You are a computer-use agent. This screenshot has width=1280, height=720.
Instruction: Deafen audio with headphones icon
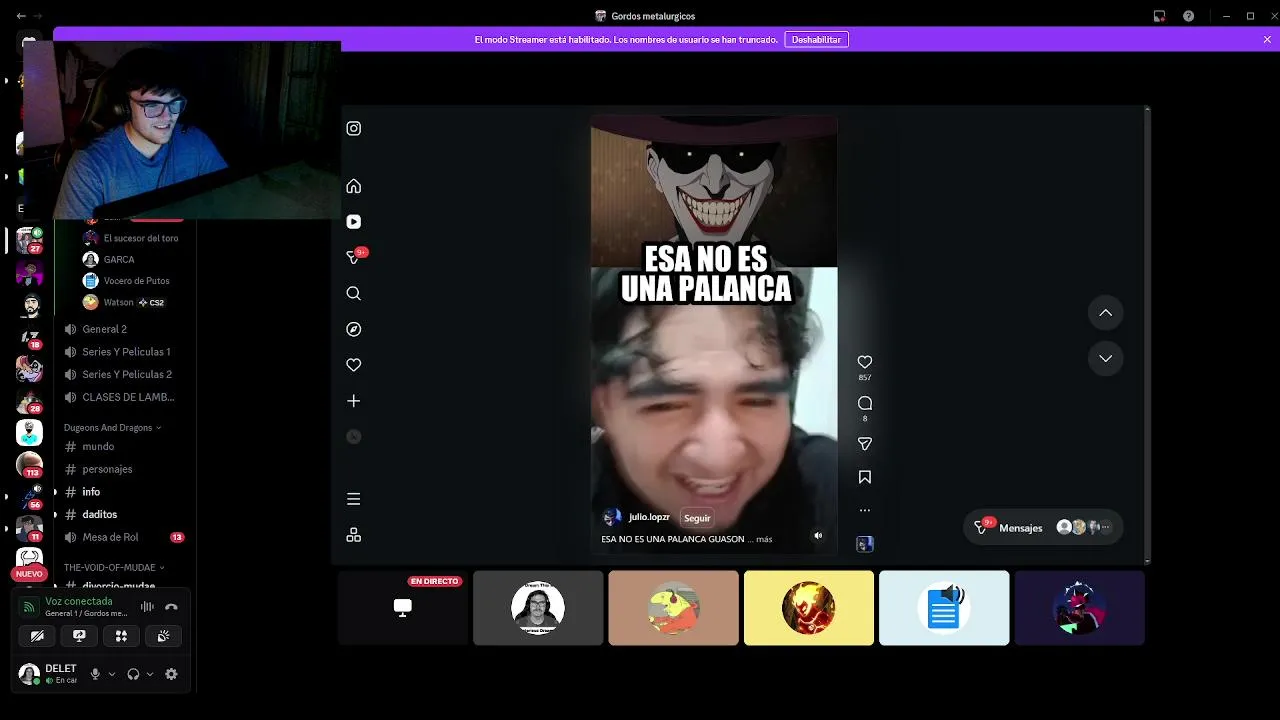(x=133, y=674)
